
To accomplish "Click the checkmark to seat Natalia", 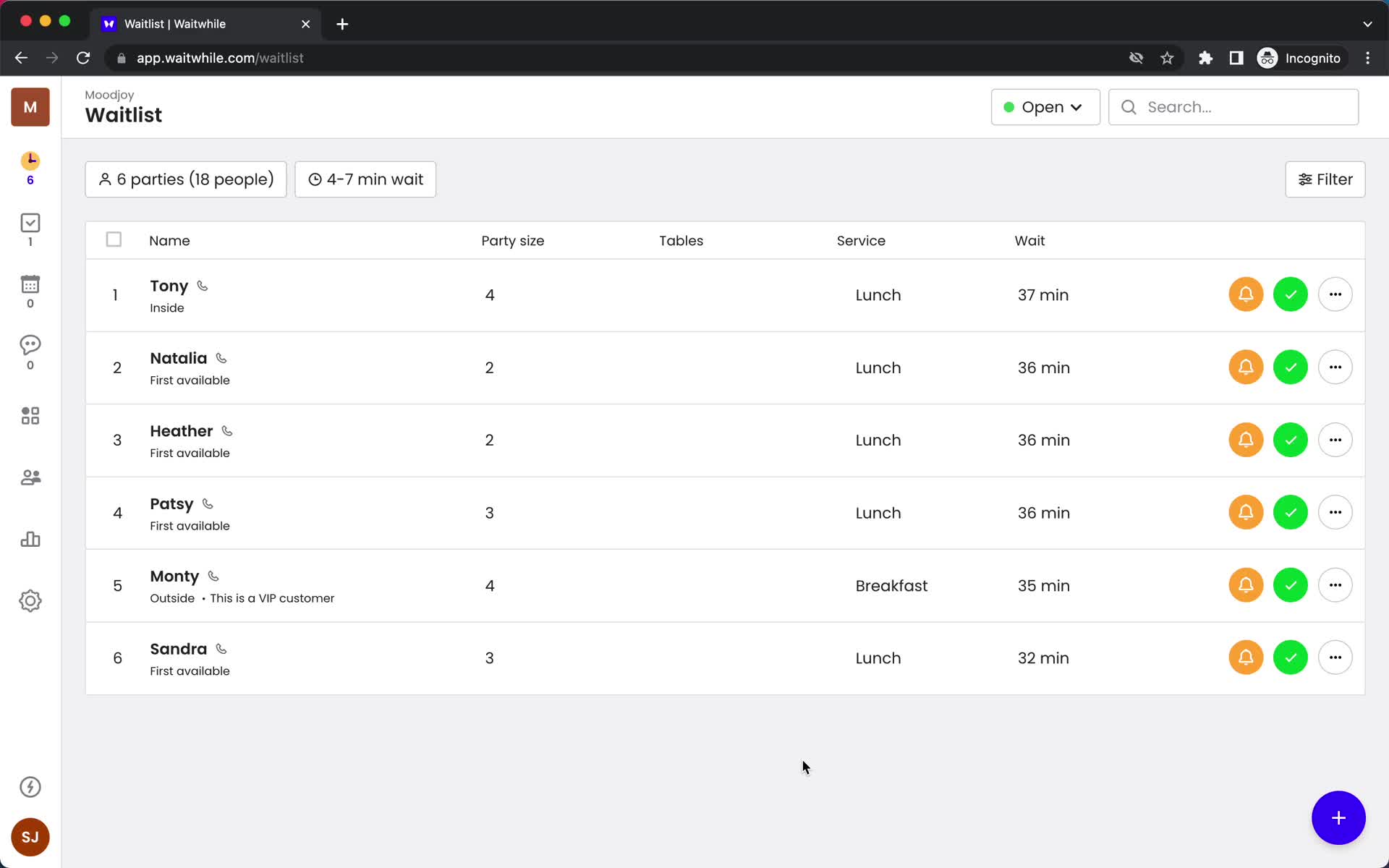I will tap(1290, 367).
